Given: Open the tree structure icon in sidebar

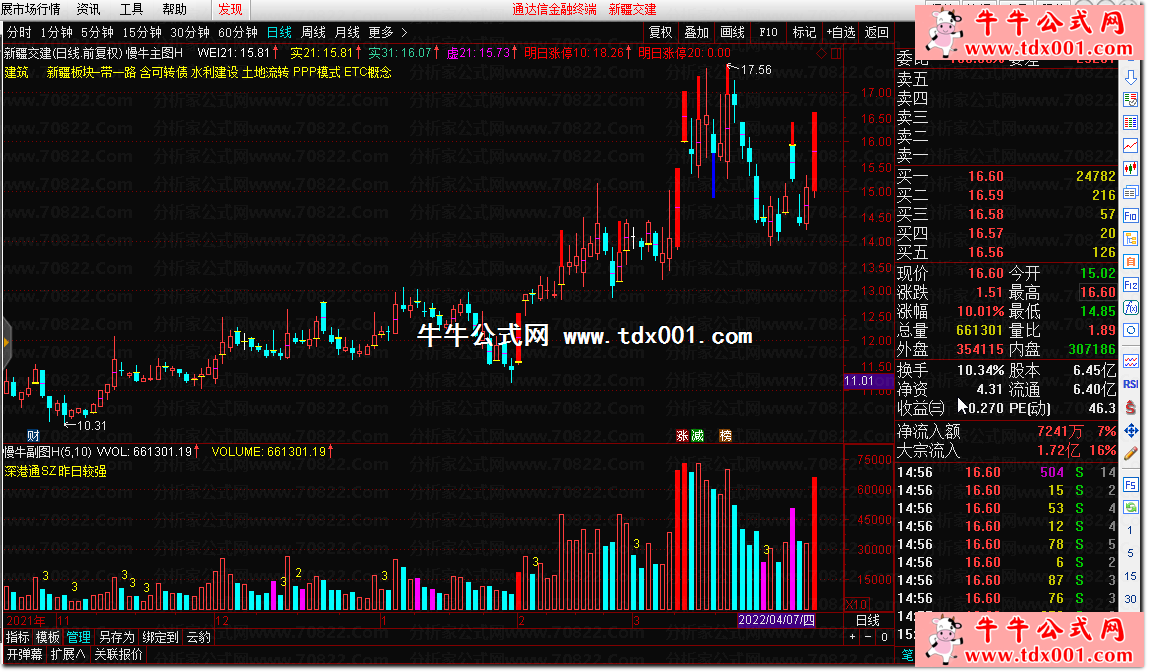Looking at the screenshot, I should [x=1131, y=238].
